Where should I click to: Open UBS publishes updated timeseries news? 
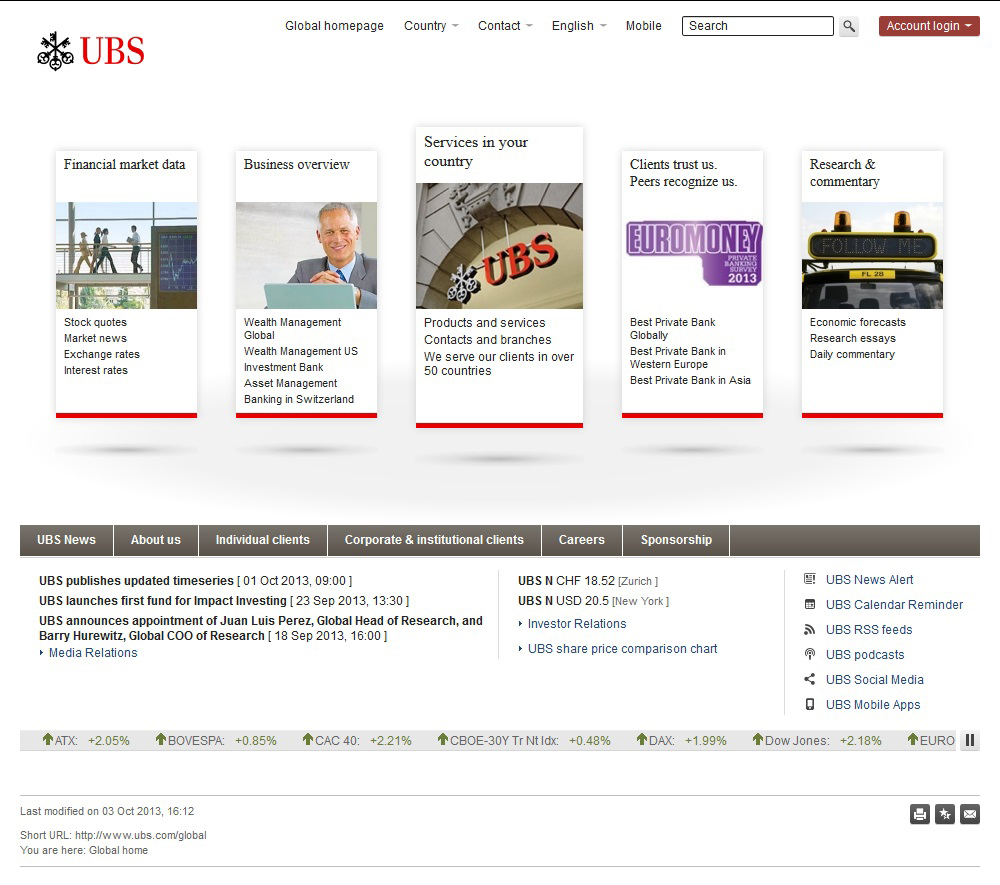(136, 581)
